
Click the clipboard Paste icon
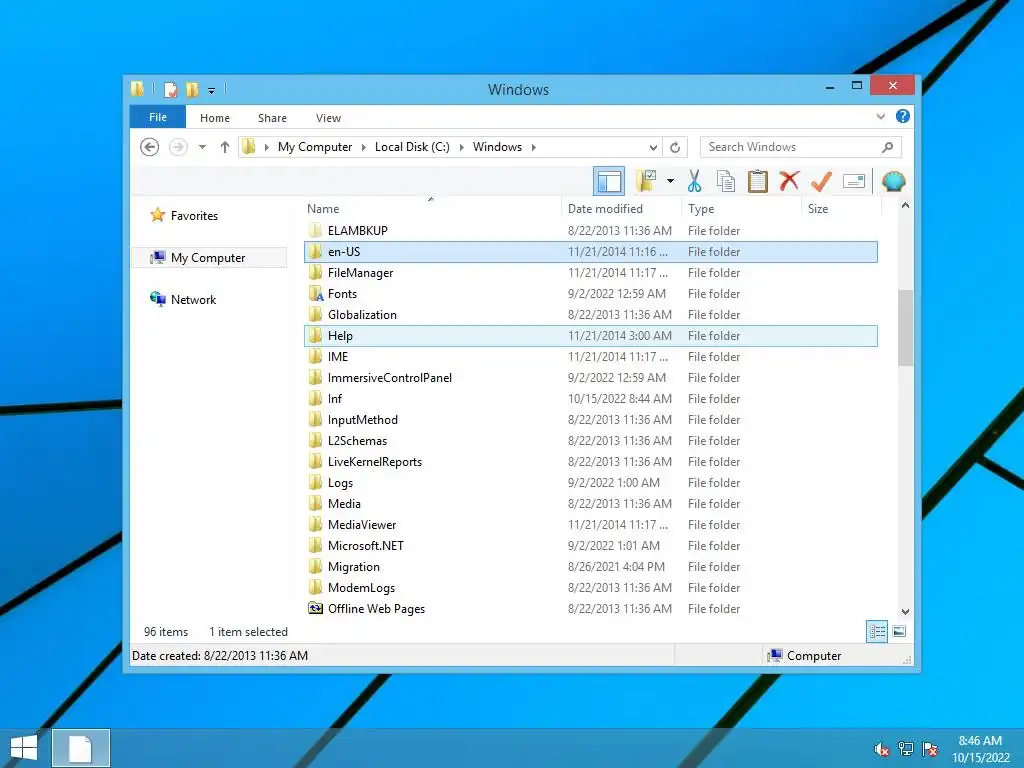tap(758, 181)
